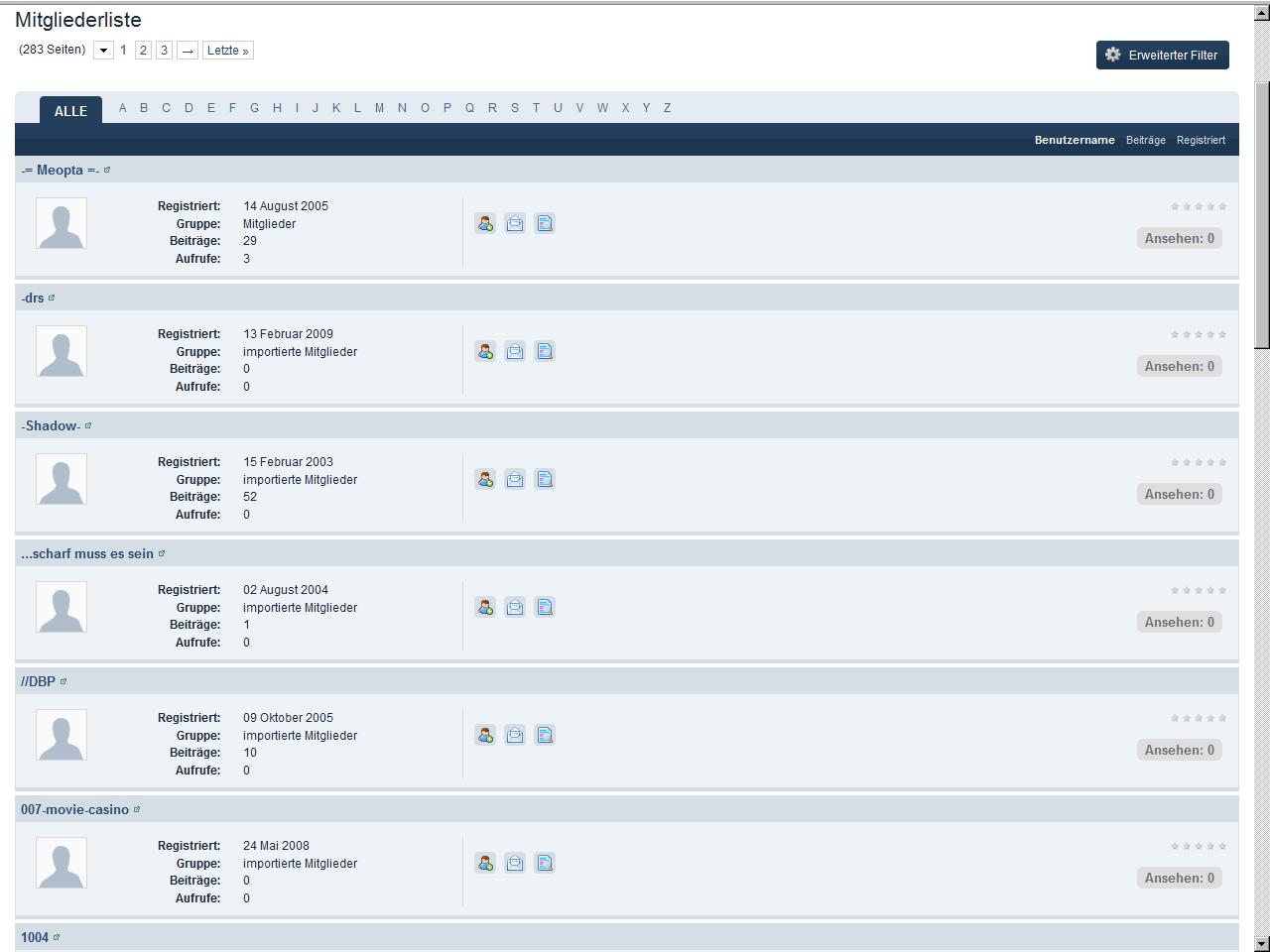Send message to //DBP
Image resolution: width=1270 pixels, height=952 pixels.
tap(515, 735)
